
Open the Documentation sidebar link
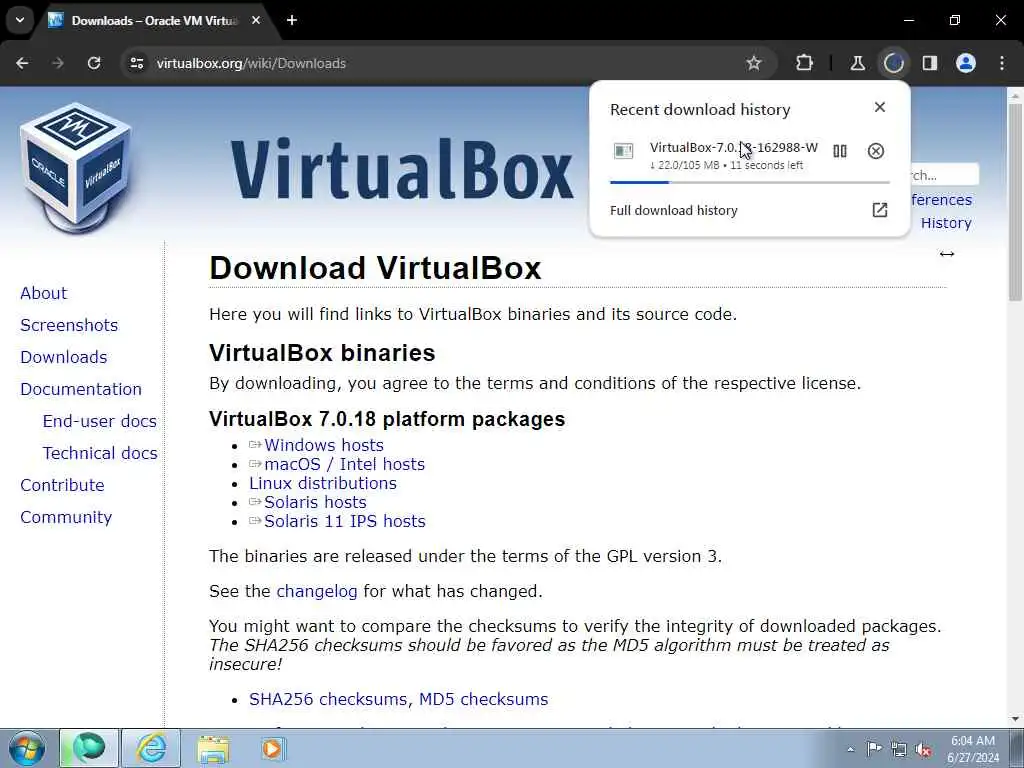point(81,389)
